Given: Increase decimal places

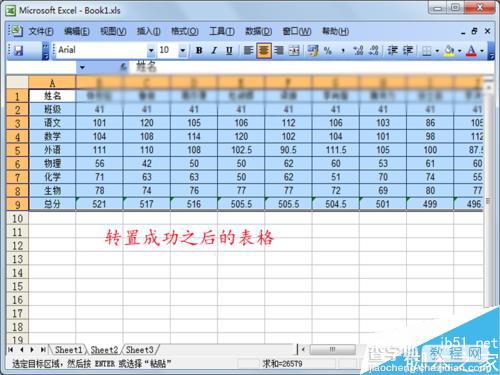Looking at the screenshot, I should 358,51.
